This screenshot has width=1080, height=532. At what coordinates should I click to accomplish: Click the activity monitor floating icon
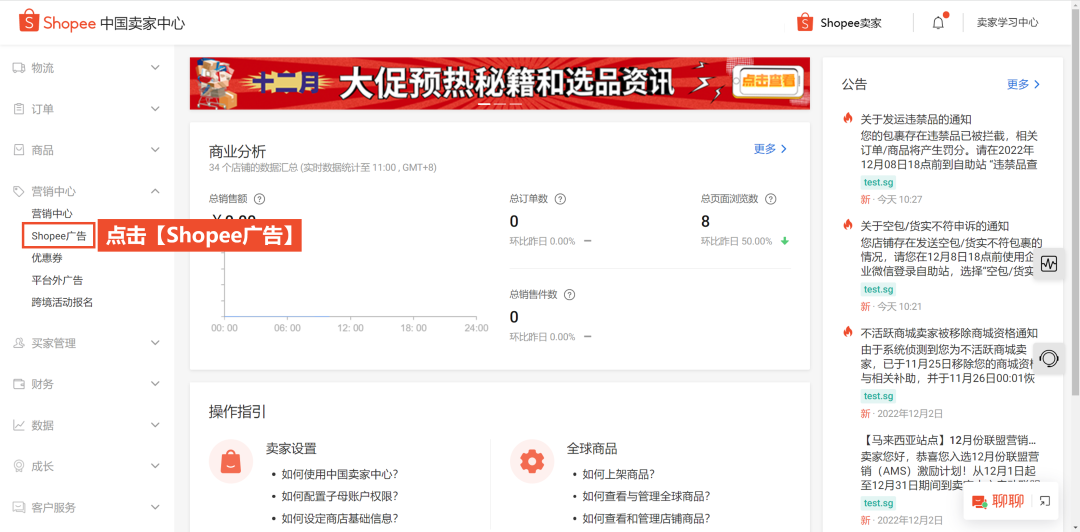1049,264
